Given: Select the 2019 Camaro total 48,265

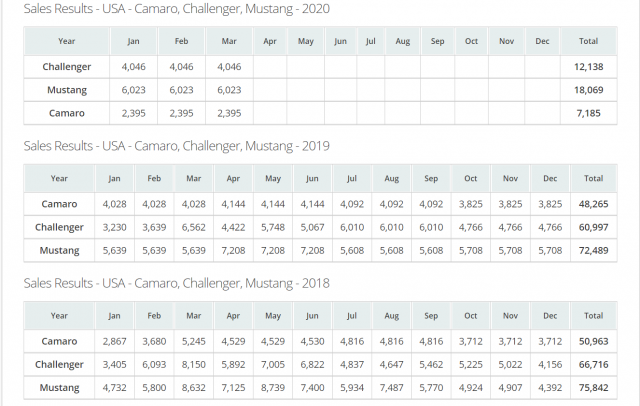Looking at the screenshot, I should point(593,203).
